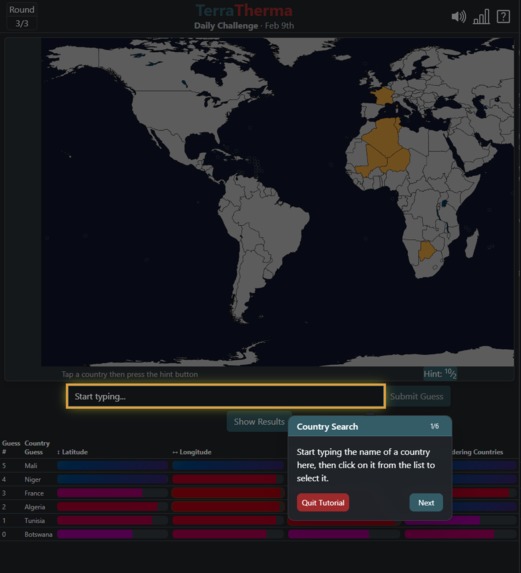This screenshot has height=573, width=521.
Task: Click the Botswana guess row name
Action: click(x=38, y=534)
